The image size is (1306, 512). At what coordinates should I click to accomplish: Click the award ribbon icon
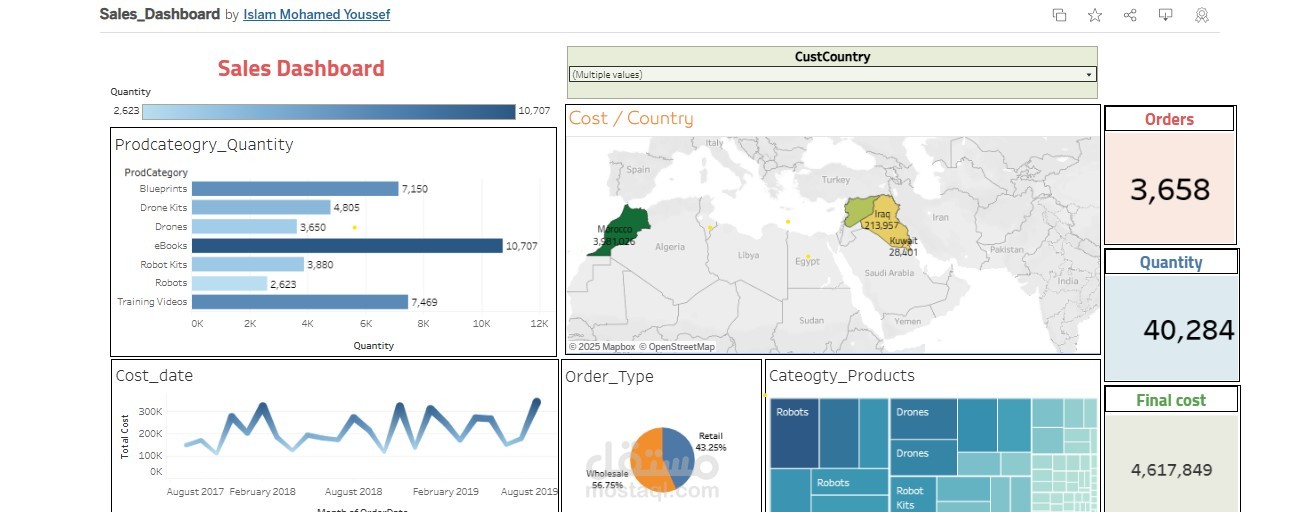[x=1201, y=15]
